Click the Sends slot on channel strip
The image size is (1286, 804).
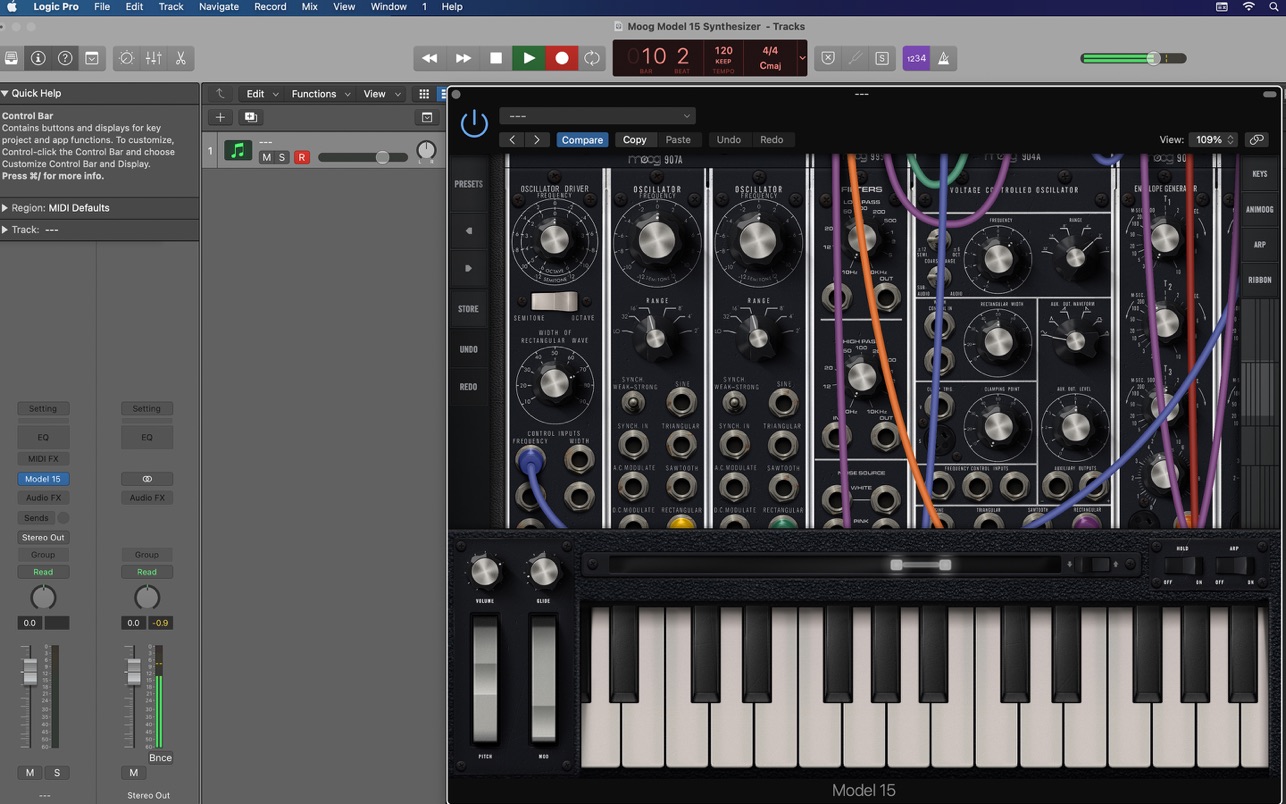coord(36,518)
